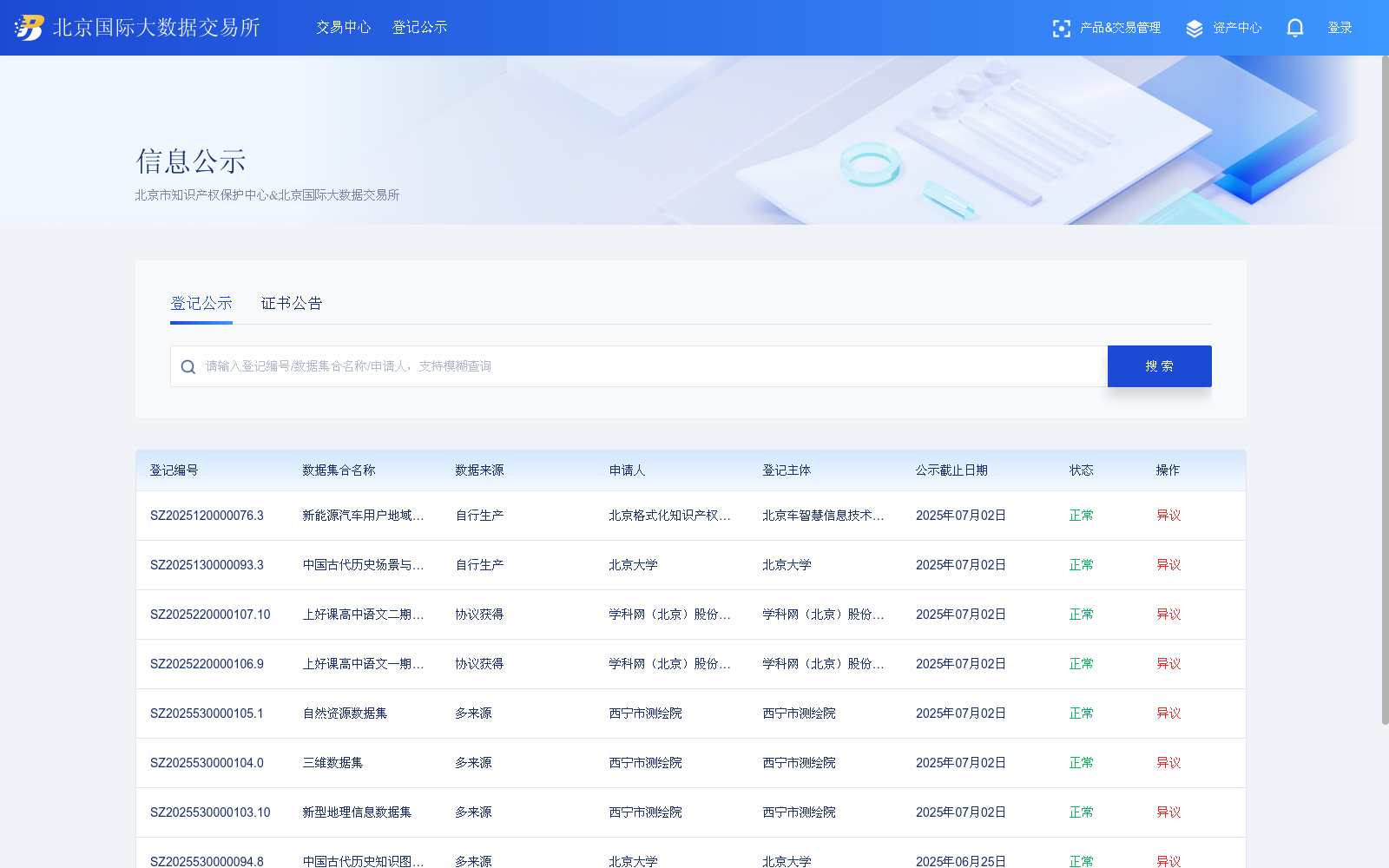Click the 资产中心 layers icon
1389x868 pixels.
[1195, 29]
